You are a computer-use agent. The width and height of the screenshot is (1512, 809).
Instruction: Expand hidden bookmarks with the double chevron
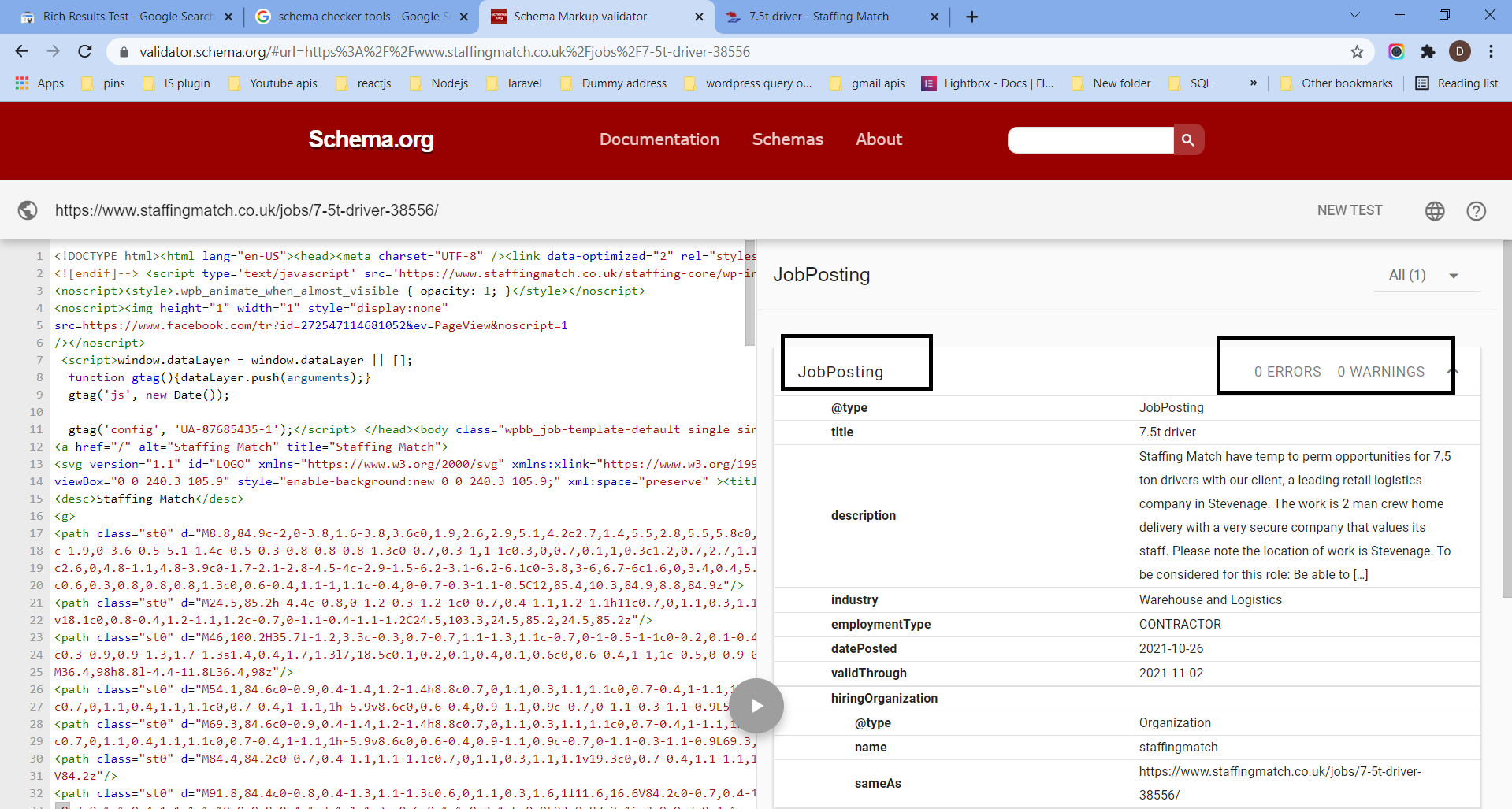(1253, 83)
